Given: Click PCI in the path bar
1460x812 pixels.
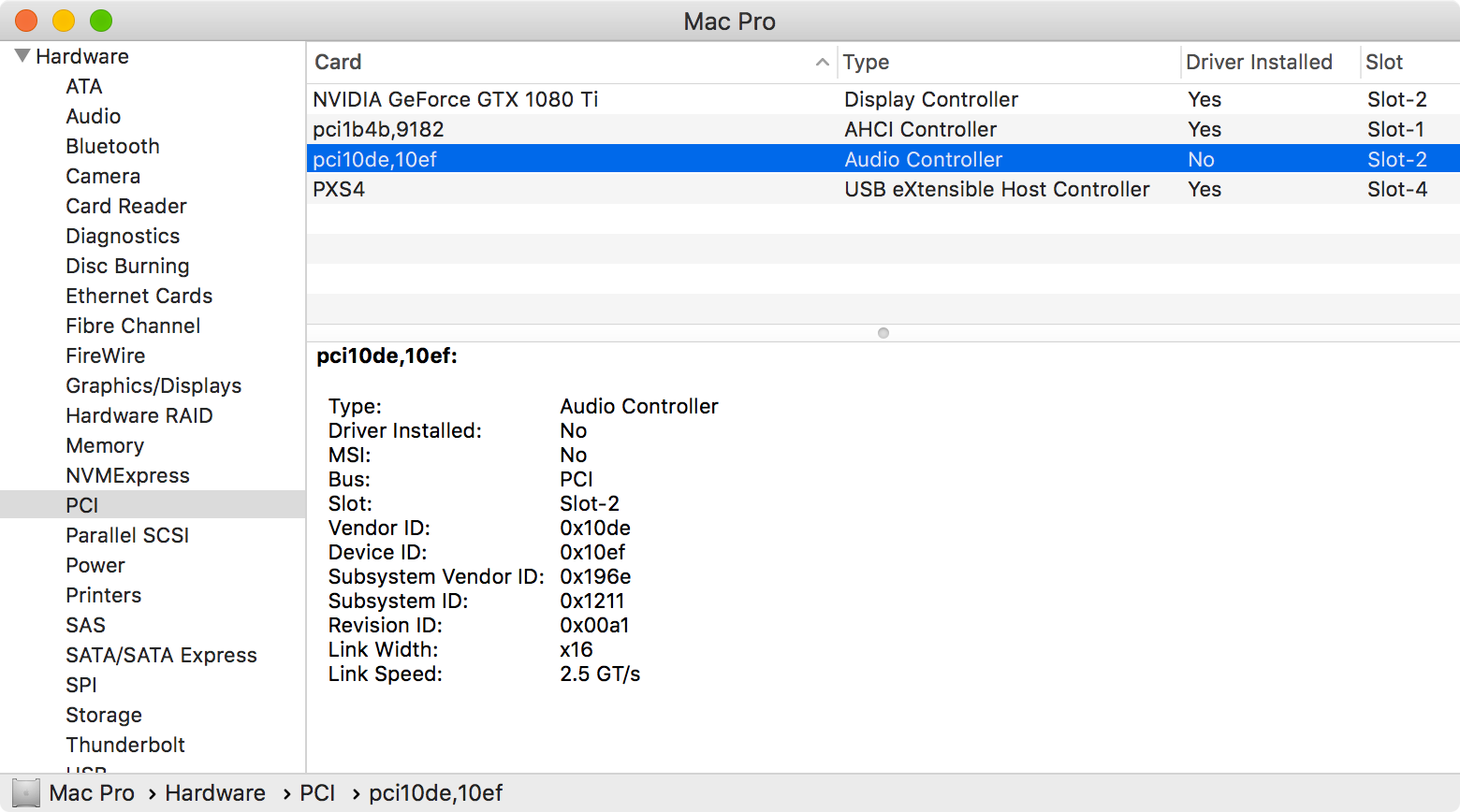Looking at the screenshot, I should [317, 793].
